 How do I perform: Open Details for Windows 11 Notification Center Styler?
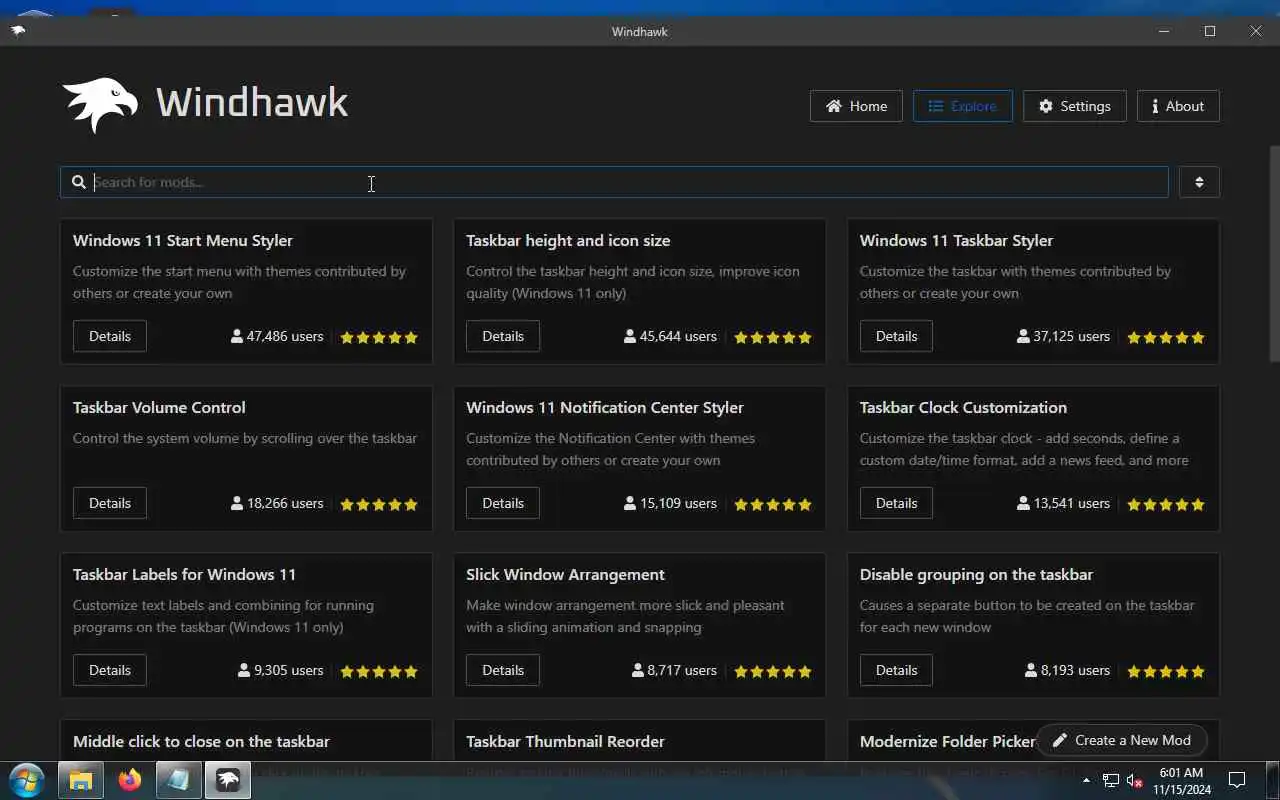503,503
